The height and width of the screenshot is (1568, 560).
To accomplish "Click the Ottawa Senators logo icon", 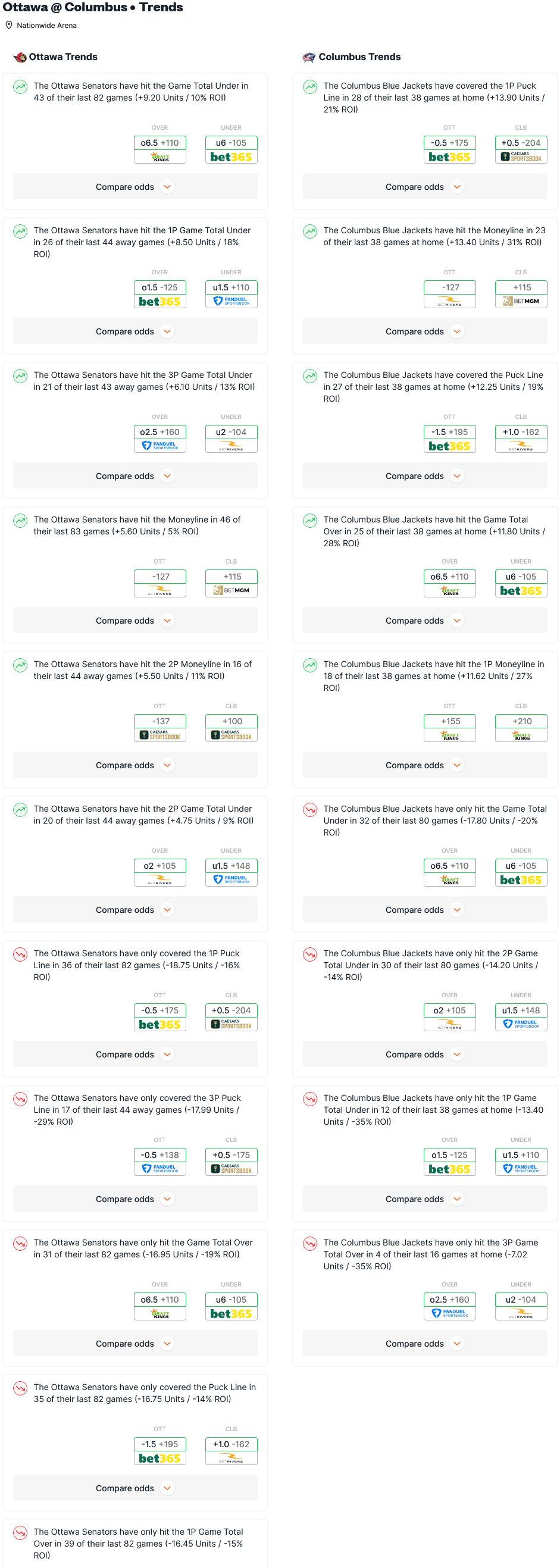I will click(20, 57).
